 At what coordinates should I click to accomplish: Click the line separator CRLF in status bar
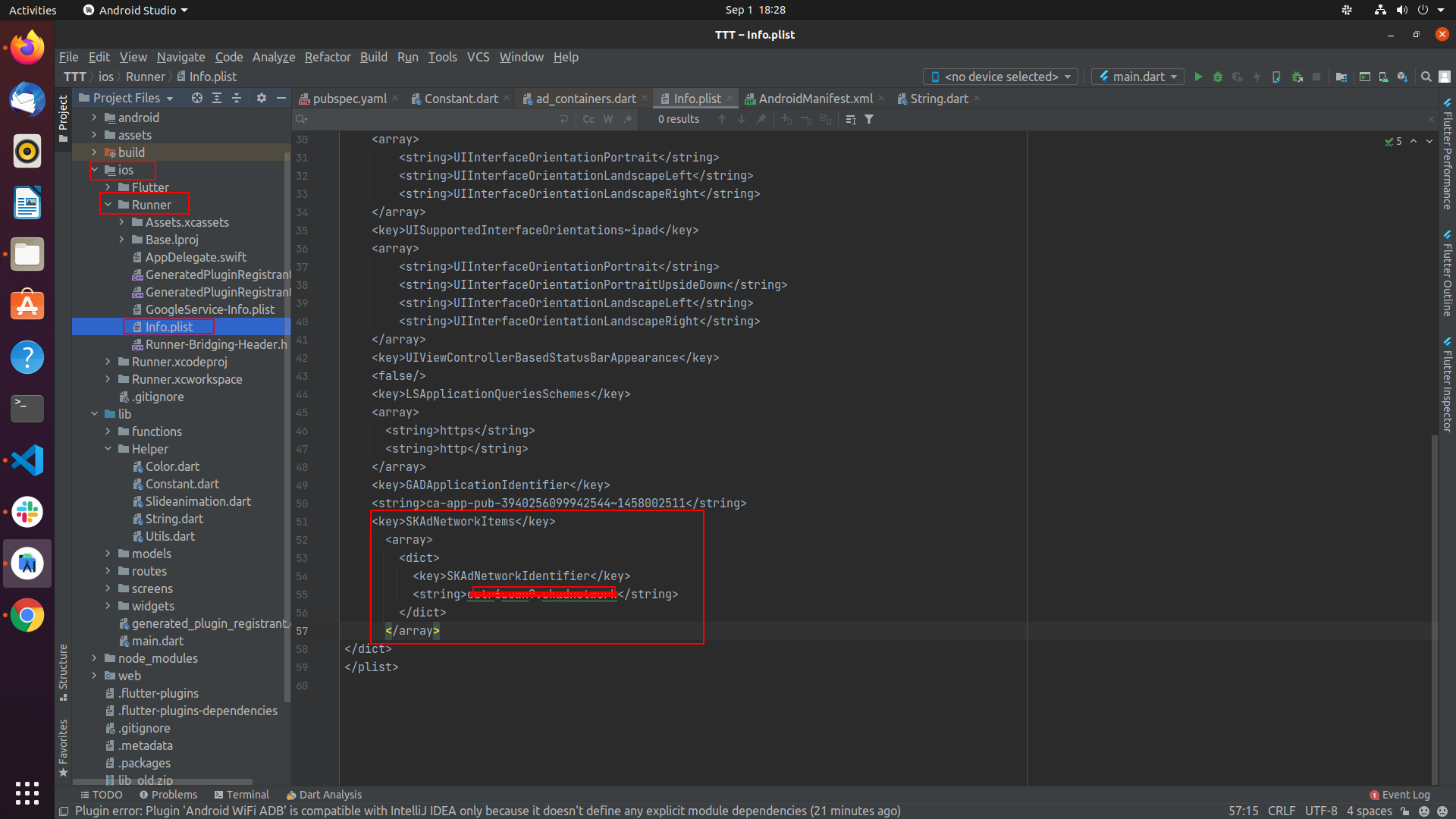[1282, 811]
